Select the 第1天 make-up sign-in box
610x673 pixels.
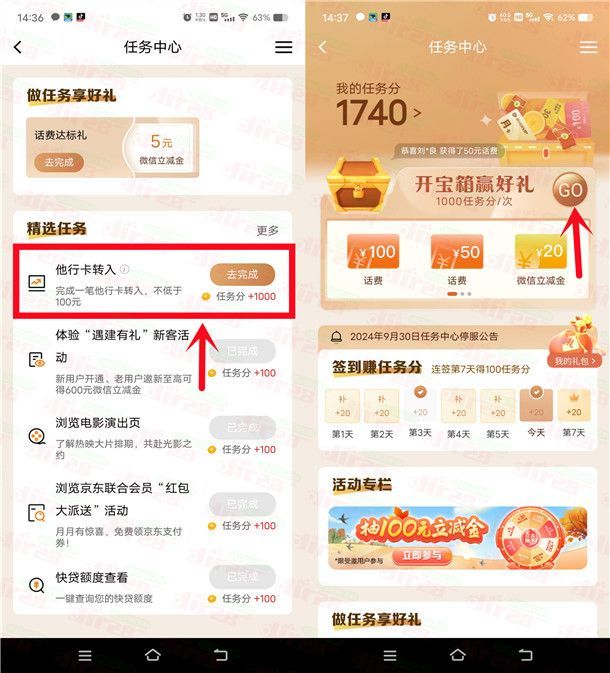click(x=342, y=406)
